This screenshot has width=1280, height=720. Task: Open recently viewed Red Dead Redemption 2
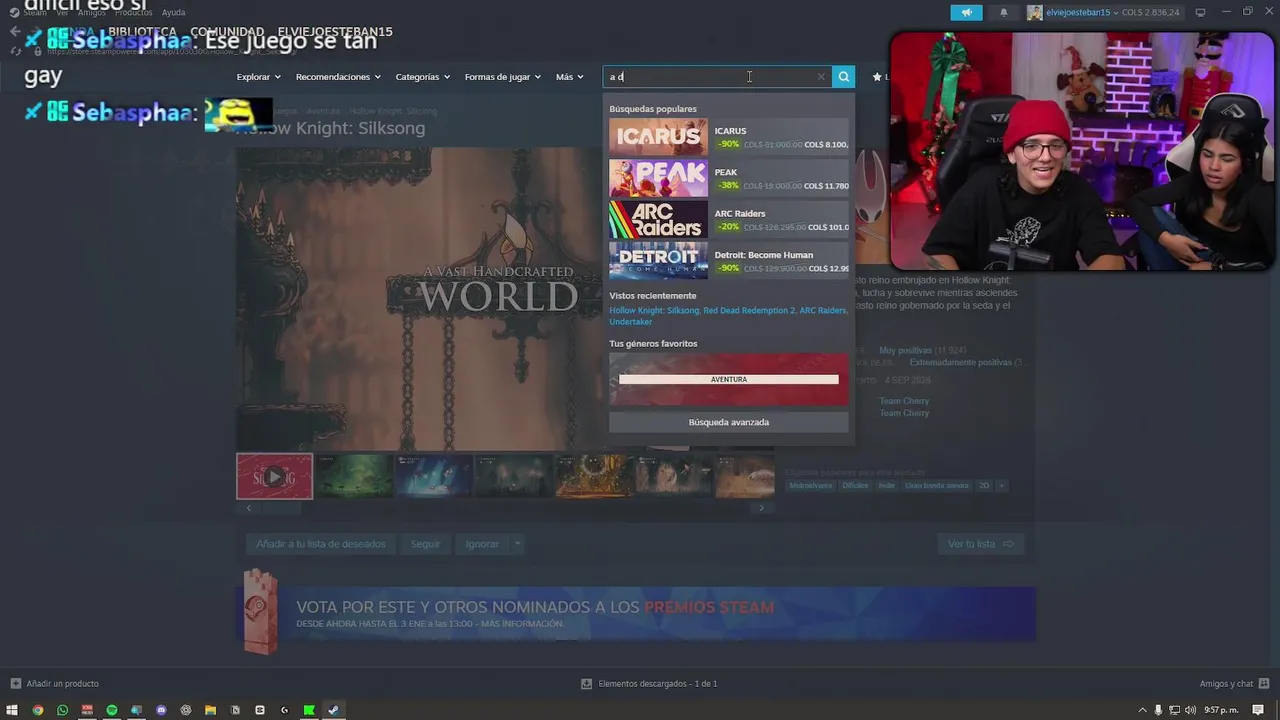[749, 311]
